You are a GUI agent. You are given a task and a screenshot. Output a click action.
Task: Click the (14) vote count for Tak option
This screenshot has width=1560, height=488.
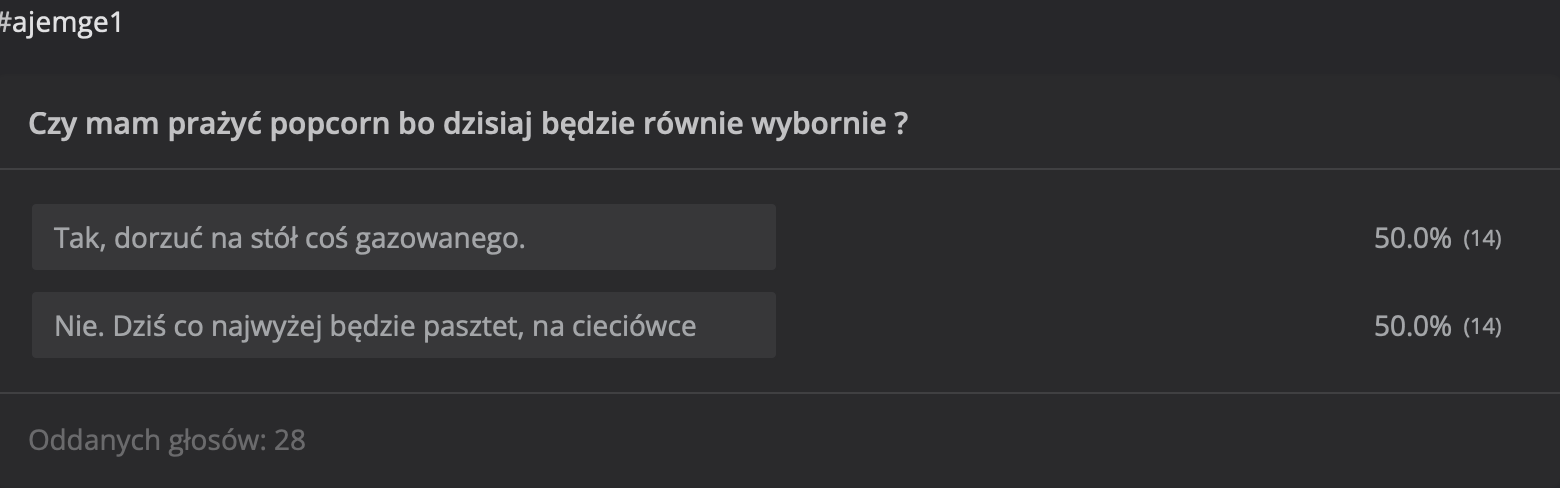[1482, 239]
